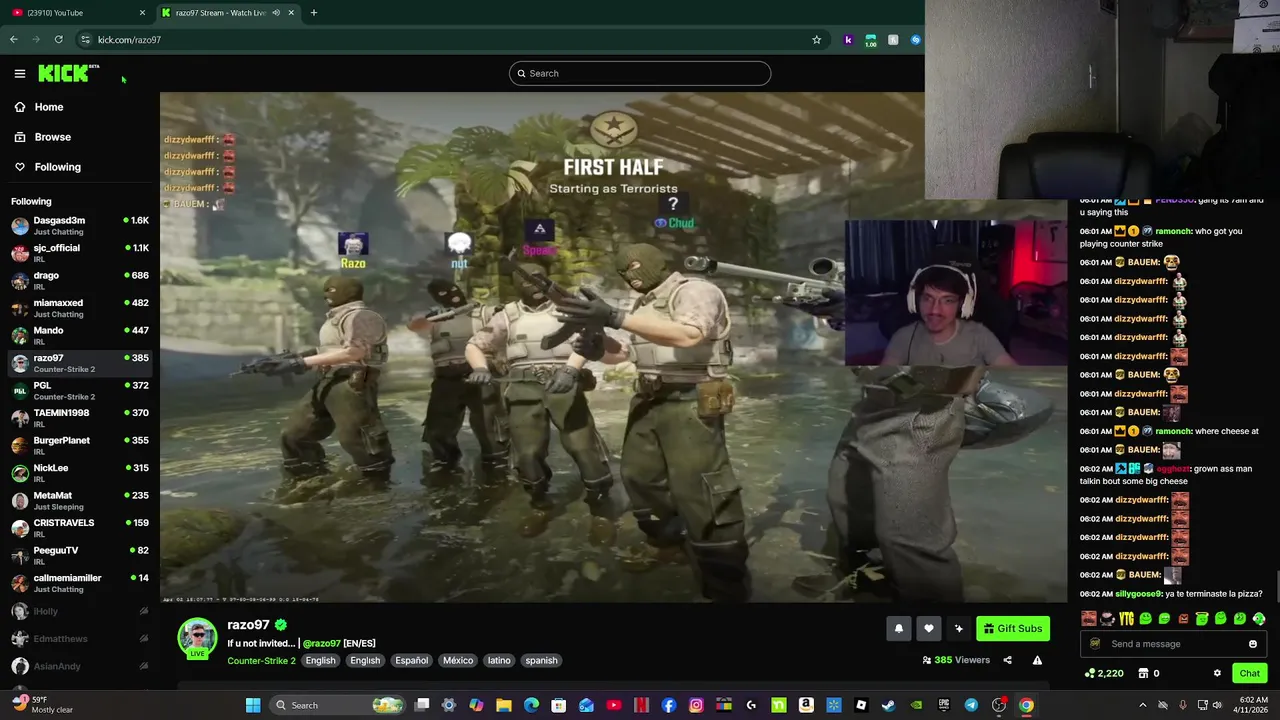
Task: Share the stream with the share icon
Action: pyautogui.click(x=1007, y=660)
